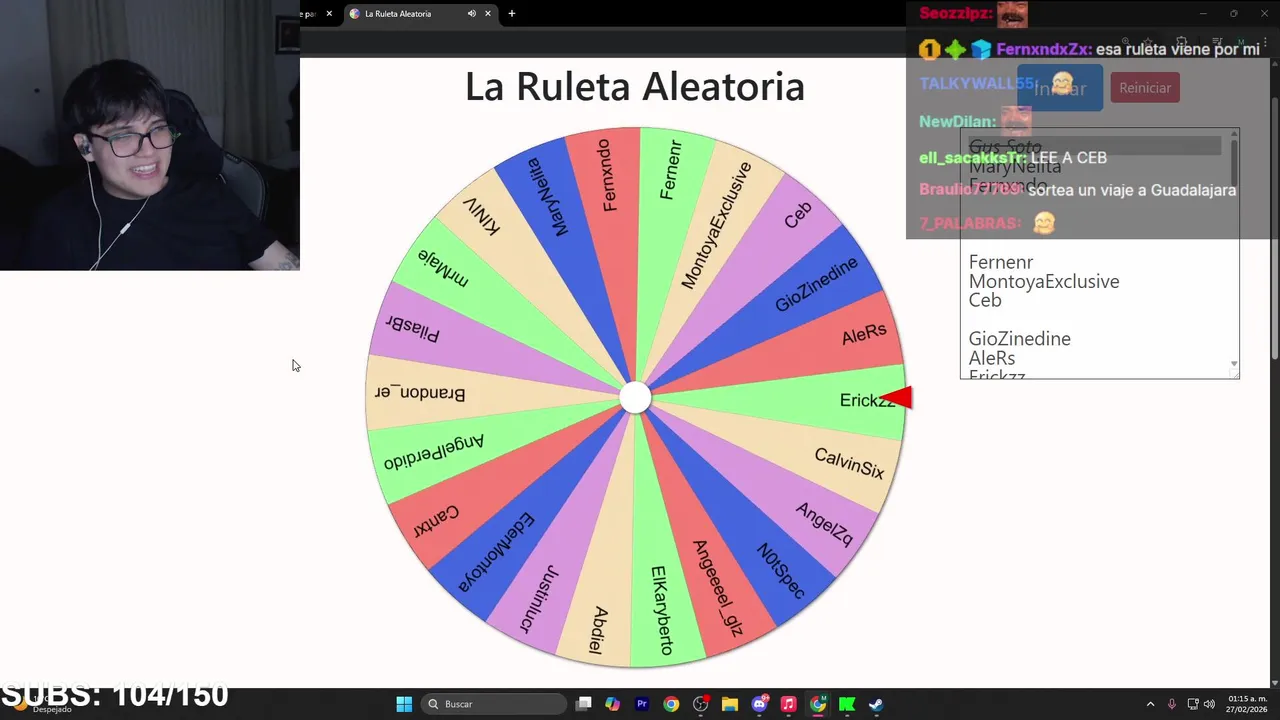Open Kick app from the taskbar
Image resolution: width=1280 pixels, height=720 pixels.
(x=847, y=704)
